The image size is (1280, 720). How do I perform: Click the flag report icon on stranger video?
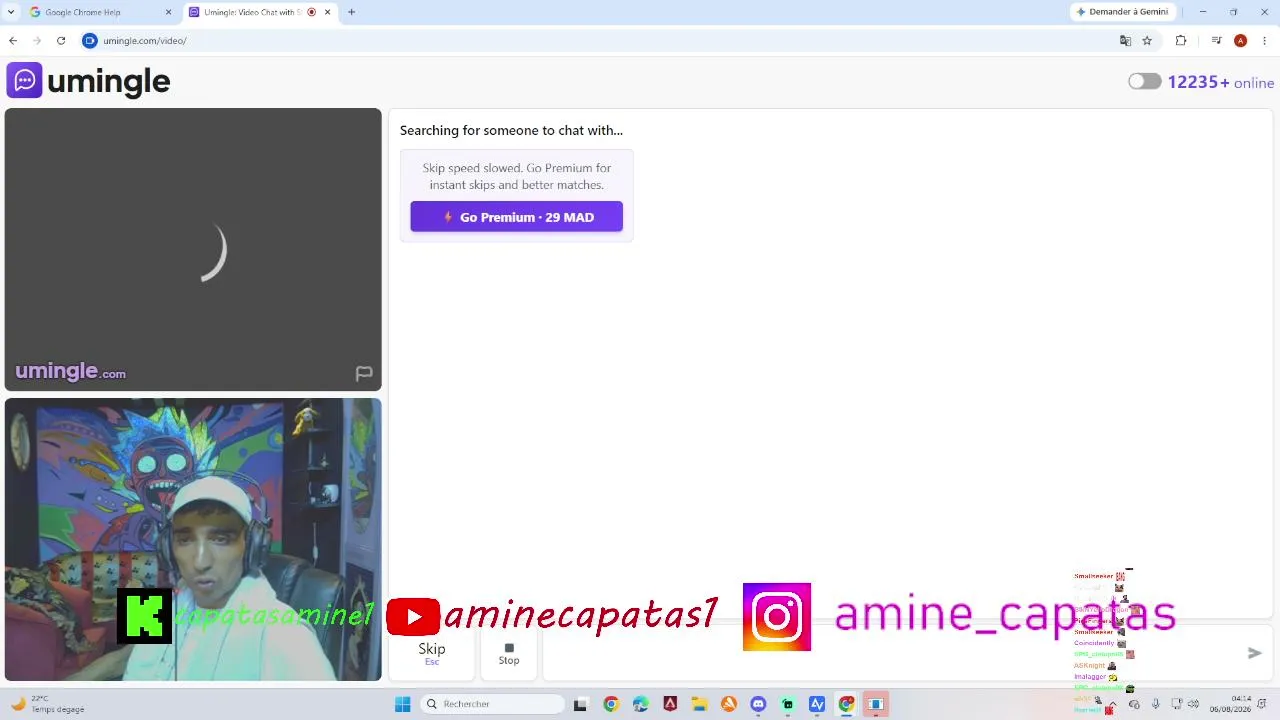tap(364, 374)
